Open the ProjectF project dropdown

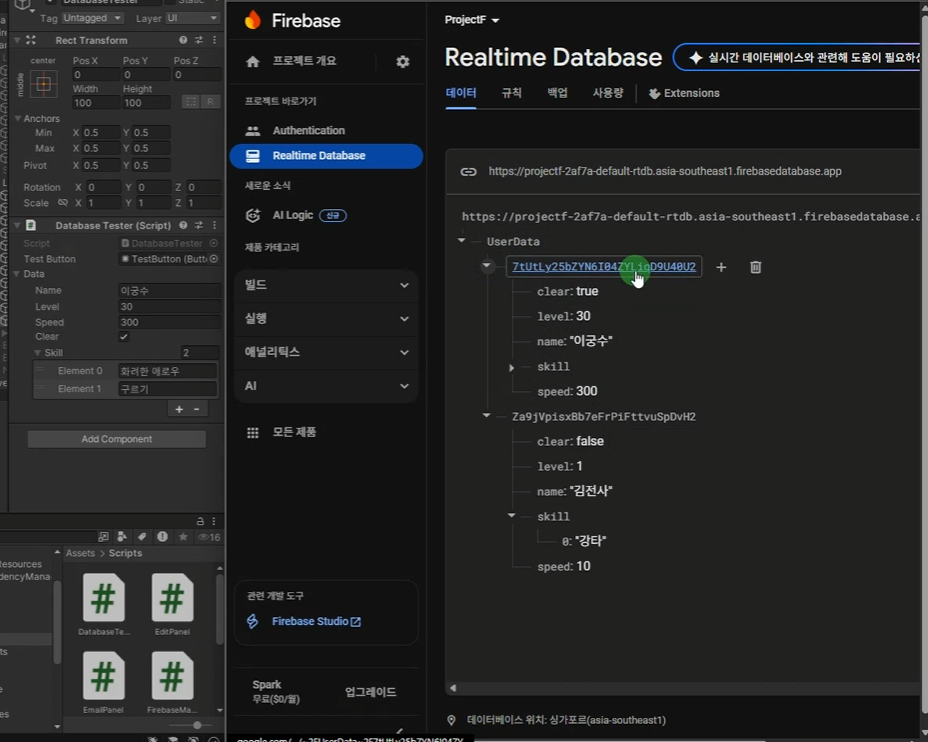coord(472,20)
